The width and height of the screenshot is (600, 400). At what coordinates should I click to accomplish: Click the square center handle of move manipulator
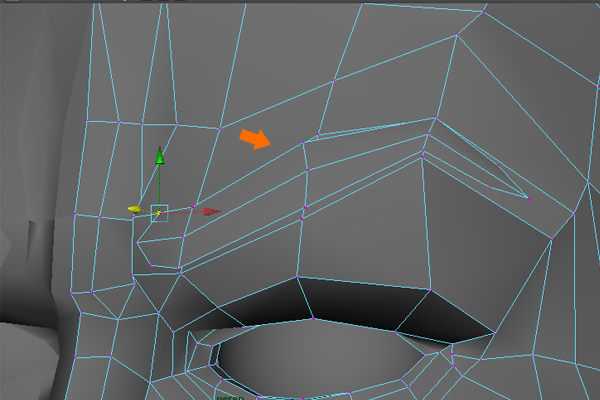pyautogui.click(x=159, y=213)
